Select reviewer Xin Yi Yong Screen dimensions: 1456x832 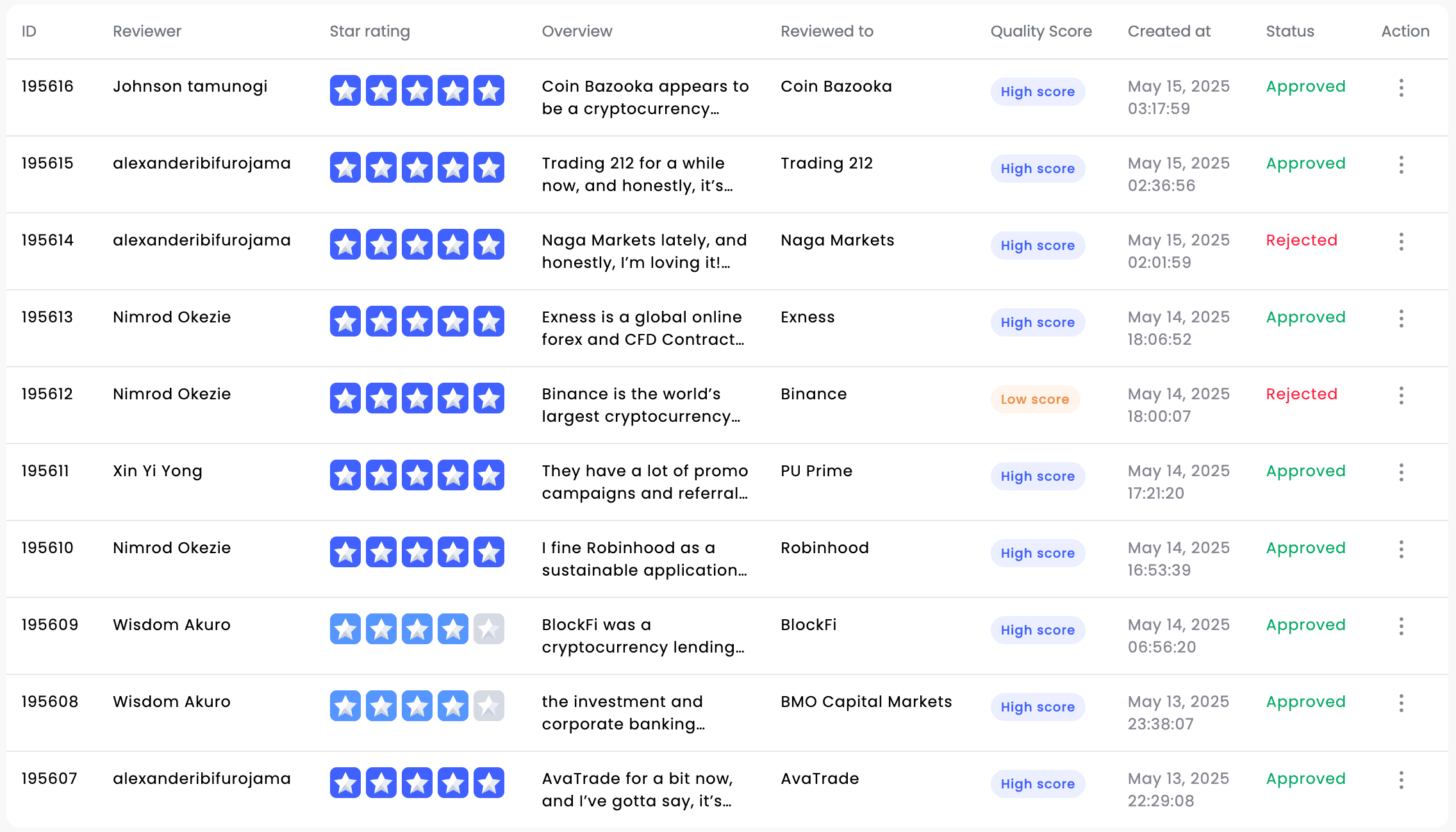(158, 472)
